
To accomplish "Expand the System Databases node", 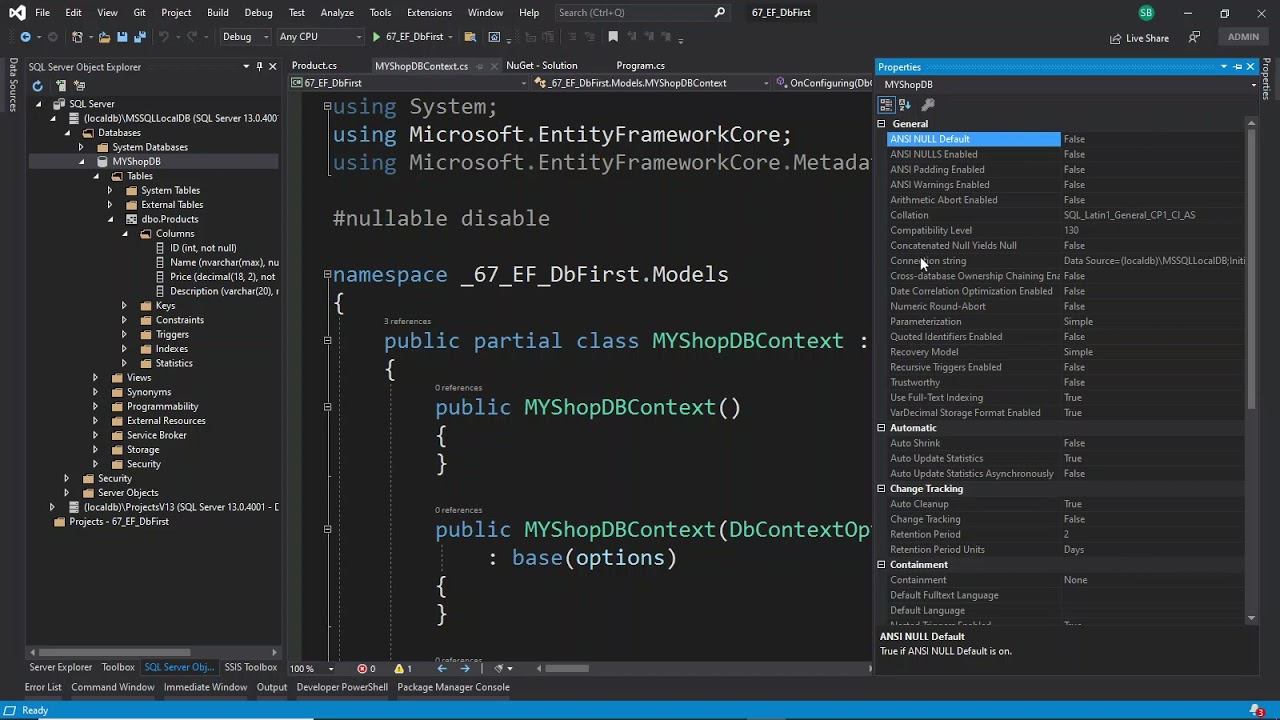I will pos(81,147).
